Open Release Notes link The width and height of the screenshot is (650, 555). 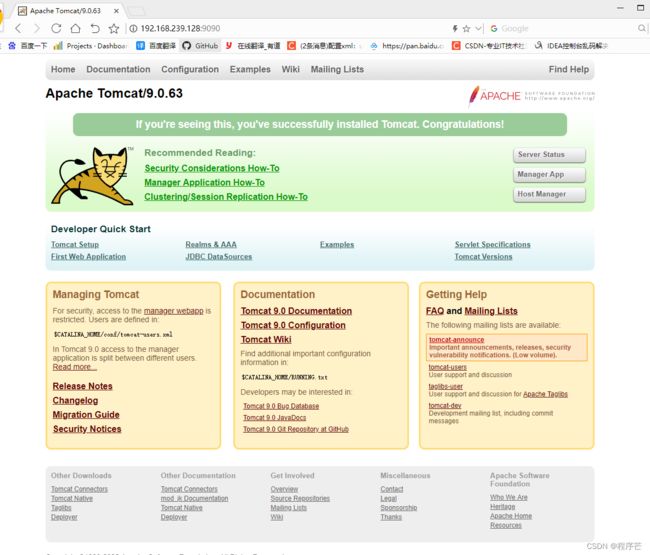point(82,386)
